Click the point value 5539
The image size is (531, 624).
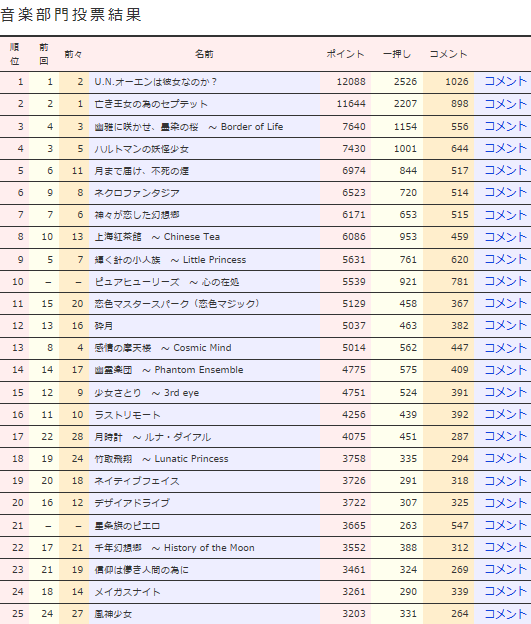point(354,282)
